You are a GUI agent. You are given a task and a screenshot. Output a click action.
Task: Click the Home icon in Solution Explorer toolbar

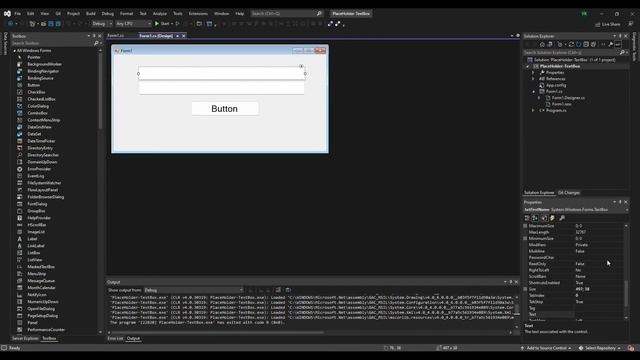(x=542, y=44)
